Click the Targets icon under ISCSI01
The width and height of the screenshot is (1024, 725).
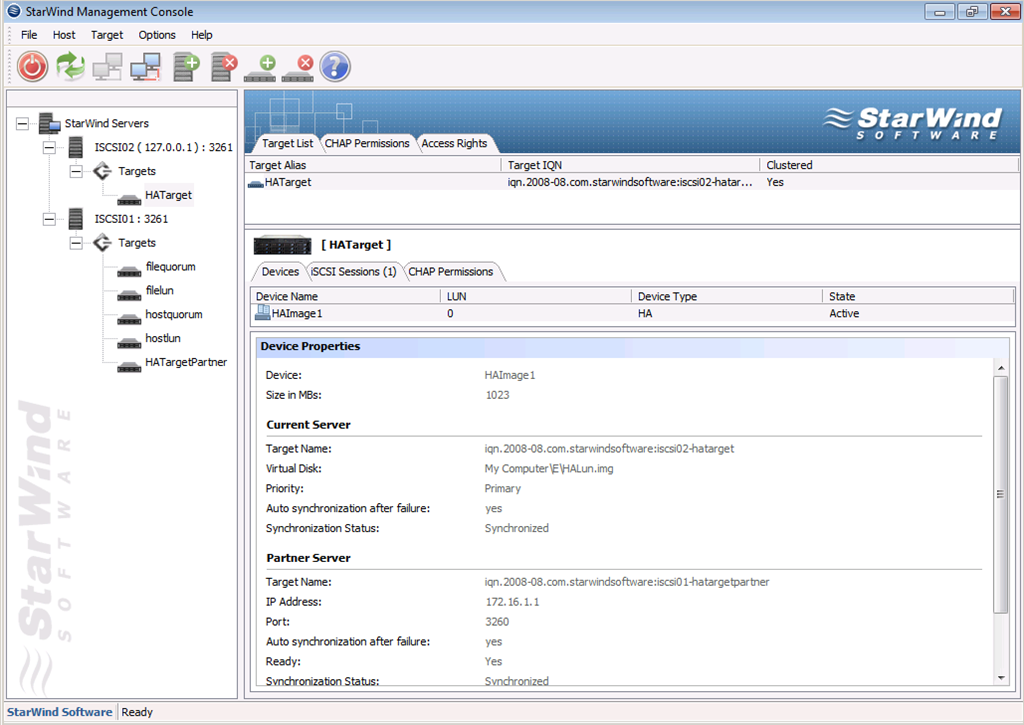pos(103,243)
